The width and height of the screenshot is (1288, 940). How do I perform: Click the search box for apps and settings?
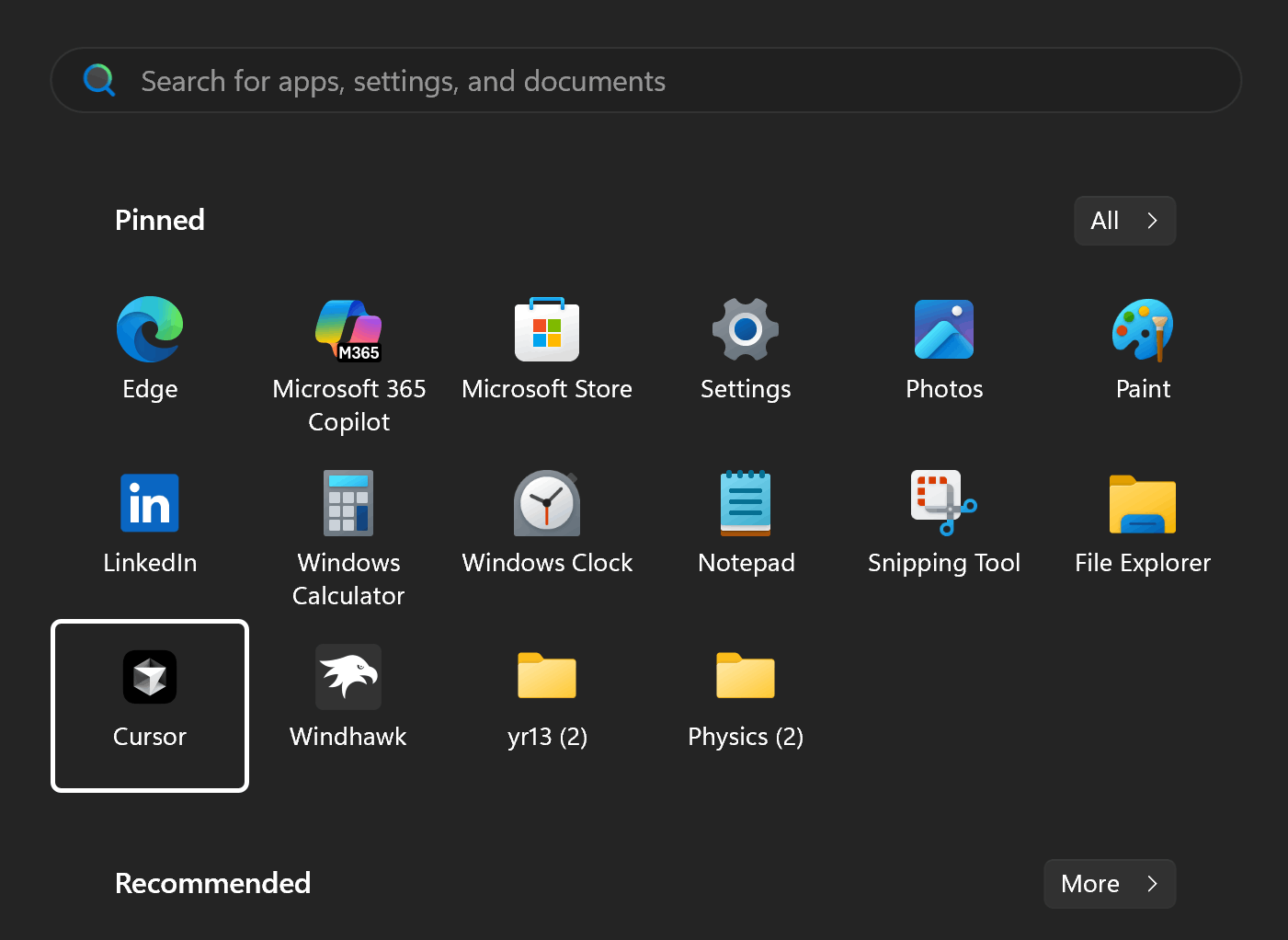(x=646, y=81)
